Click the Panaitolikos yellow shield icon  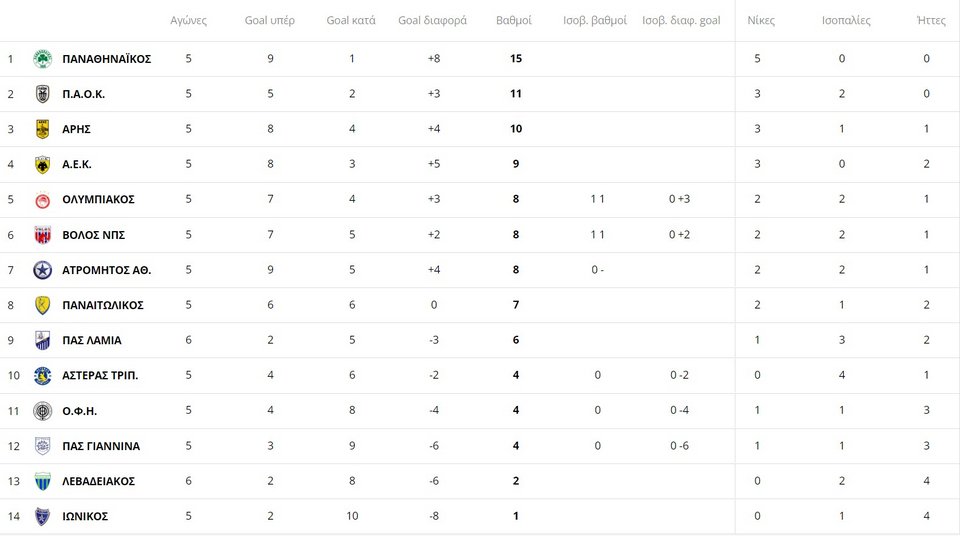coord(42,305)
